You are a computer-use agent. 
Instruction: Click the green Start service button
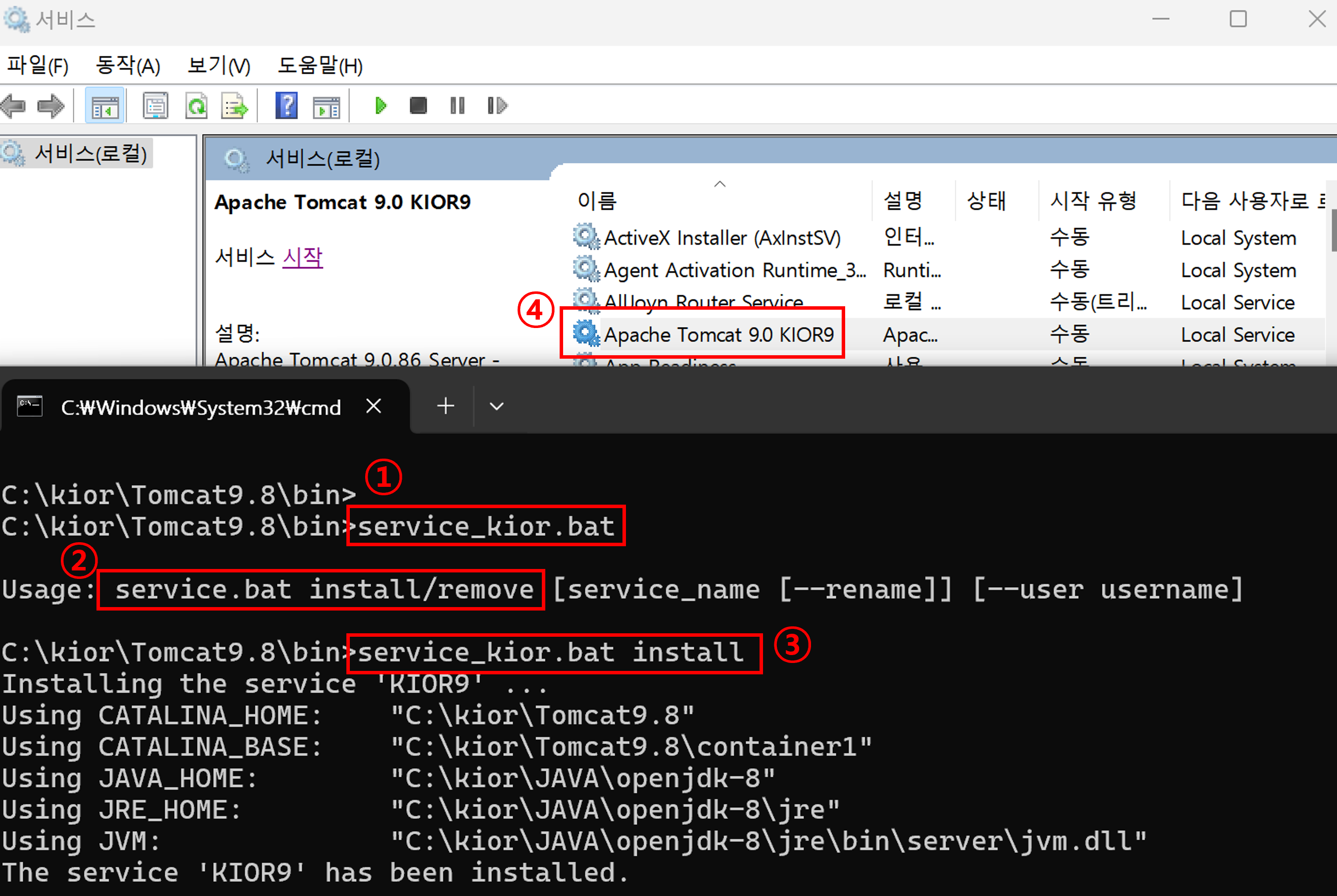[x=381, y=106]
